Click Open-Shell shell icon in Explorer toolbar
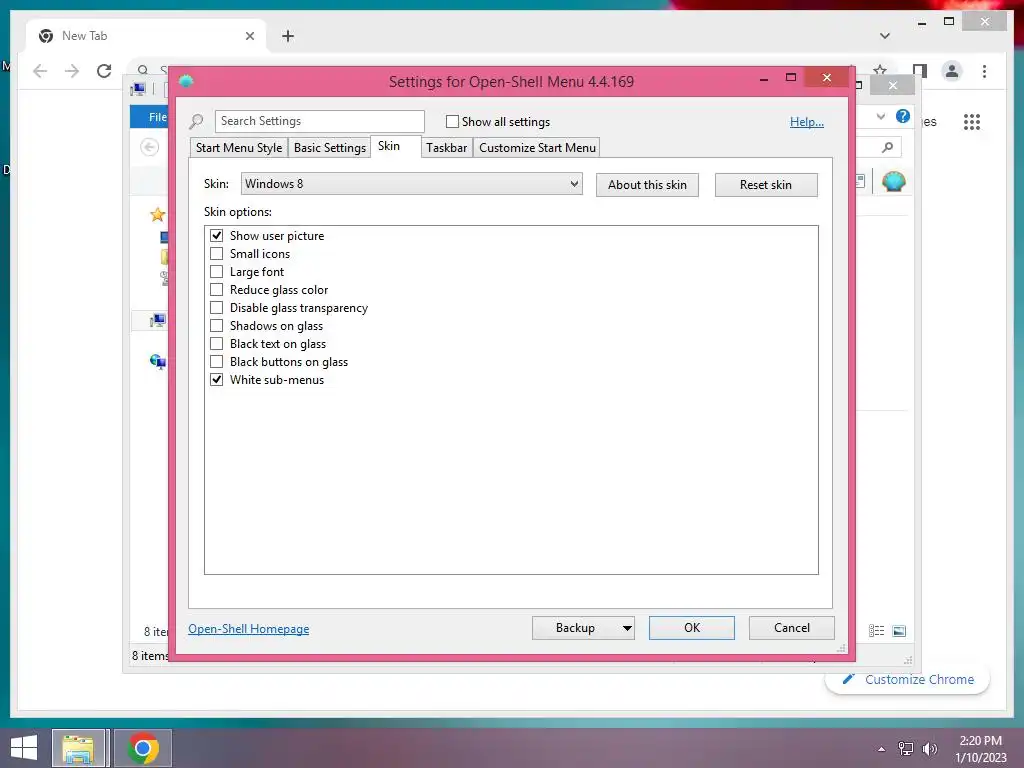Image resolution: width=1024 pixels, height=768 pixels. click(893, 181)
